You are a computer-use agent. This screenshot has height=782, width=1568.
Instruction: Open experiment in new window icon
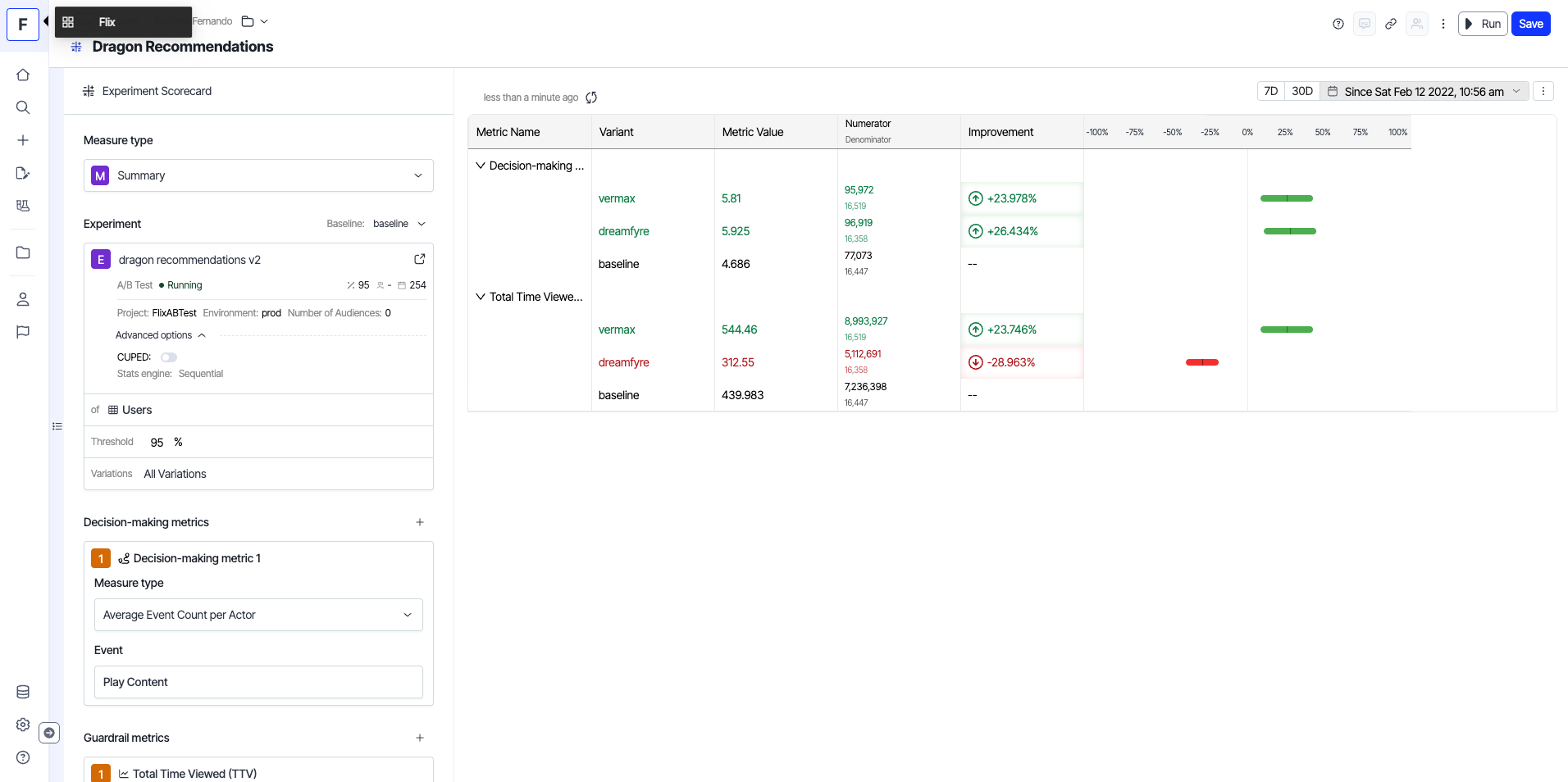tap(419, 259)
